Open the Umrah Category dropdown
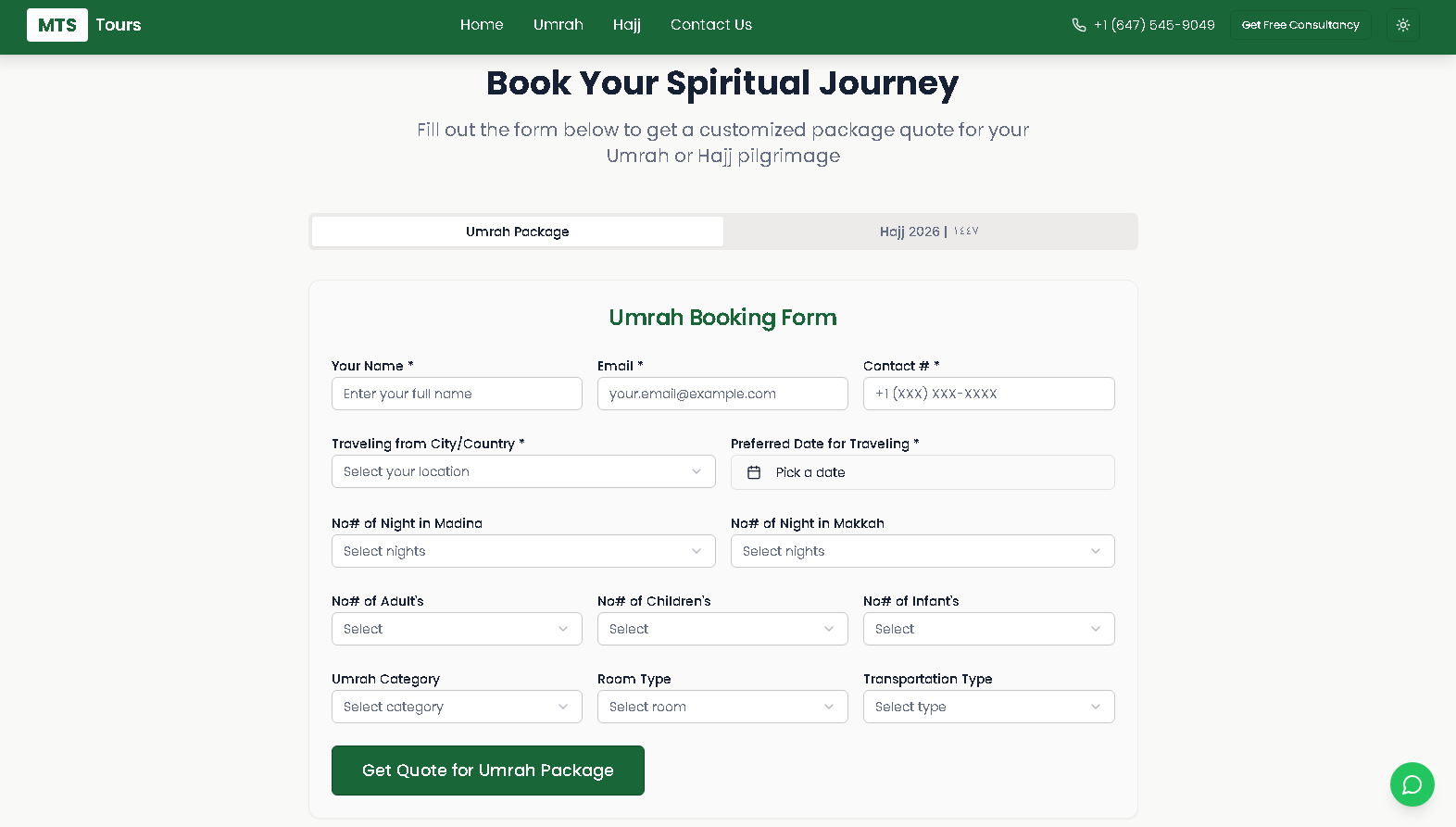Screen dimensions: 1456x827 (457, 707)
